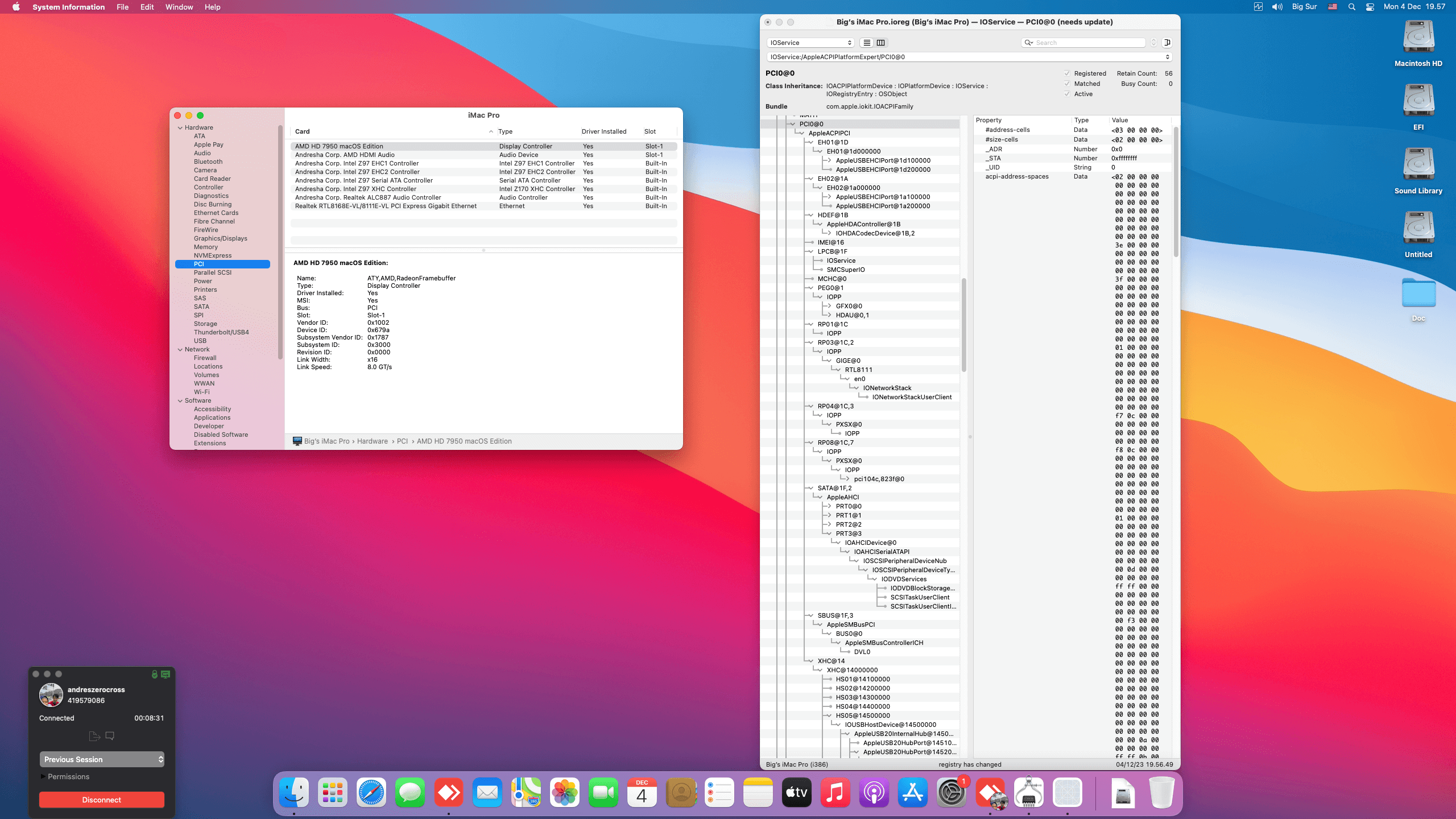Open the File menu
The height and width of the screenshot is (819, 1456).
[x=122, y=7]
